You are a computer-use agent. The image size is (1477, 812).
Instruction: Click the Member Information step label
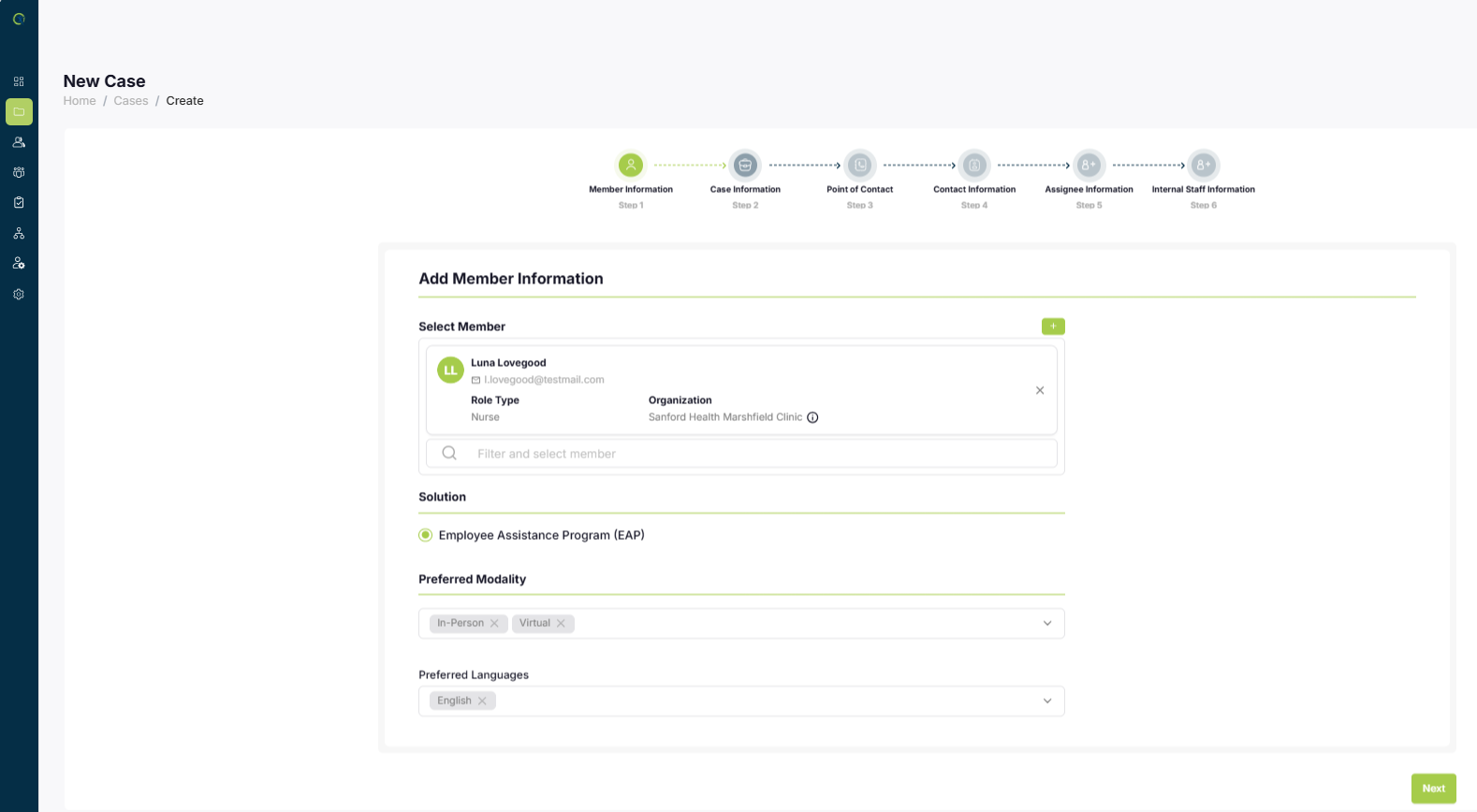pyautogui.click(x=631, y=189)
